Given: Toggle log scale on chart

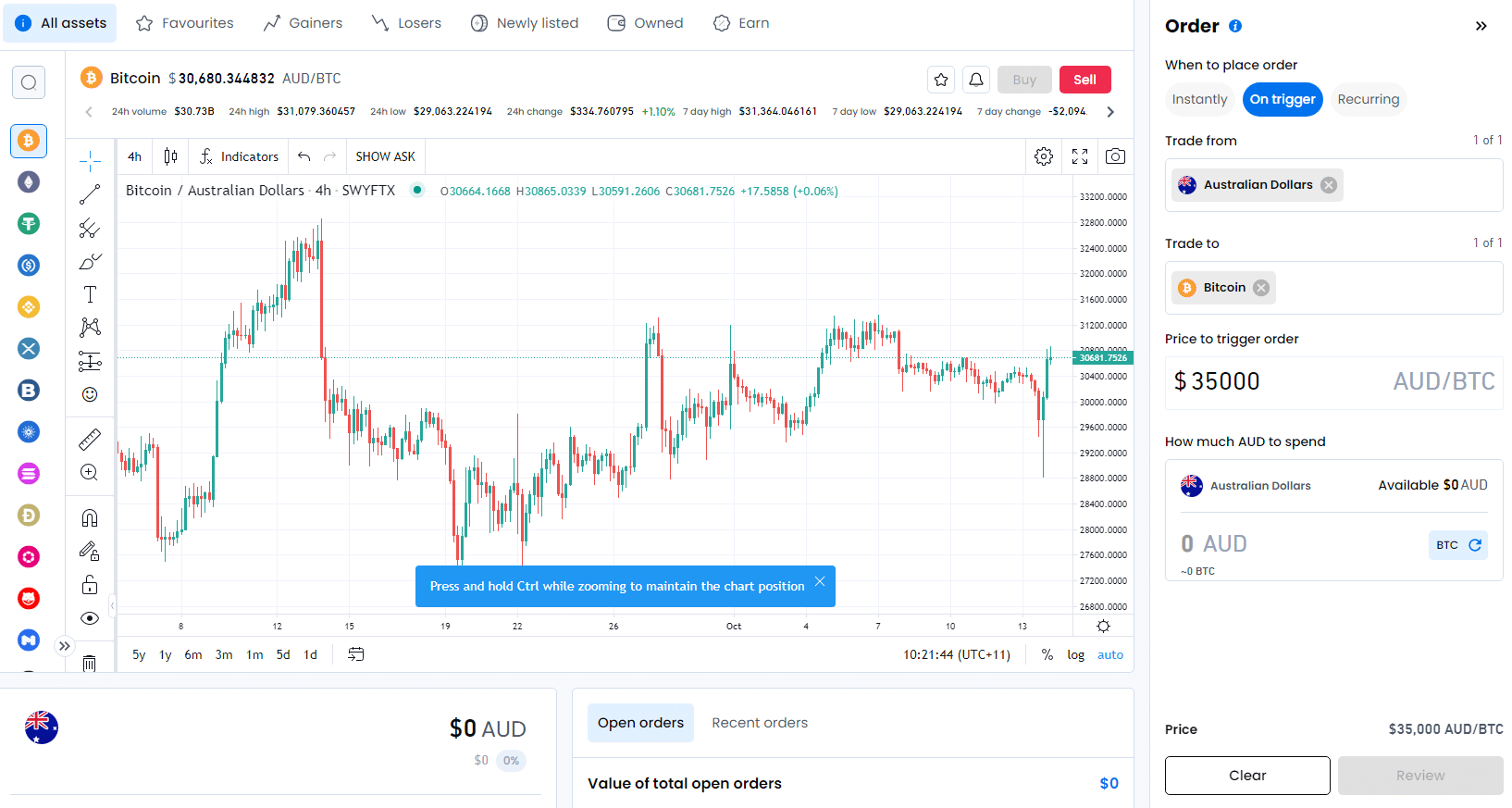Looking at the screenshot, I should click(x=1075, y=654).
